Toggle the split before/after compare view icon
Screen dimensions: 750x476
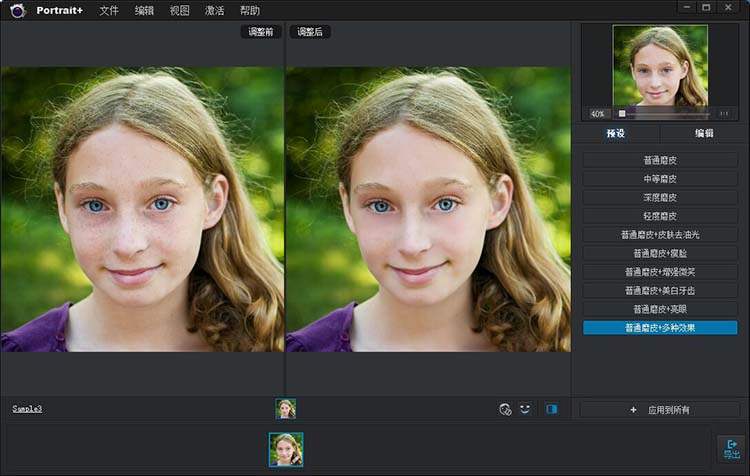click(551, 409)
